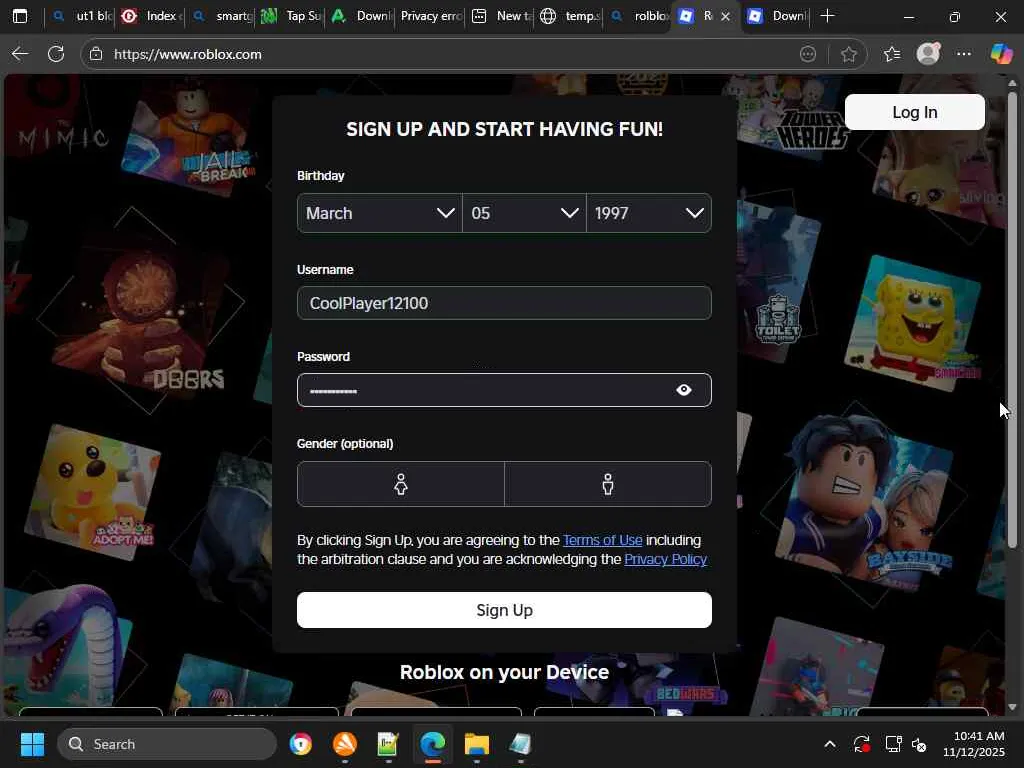The image size is (1024, 768).
Task: Click the site lock icon in address bar
Action: tap(96, 54)
